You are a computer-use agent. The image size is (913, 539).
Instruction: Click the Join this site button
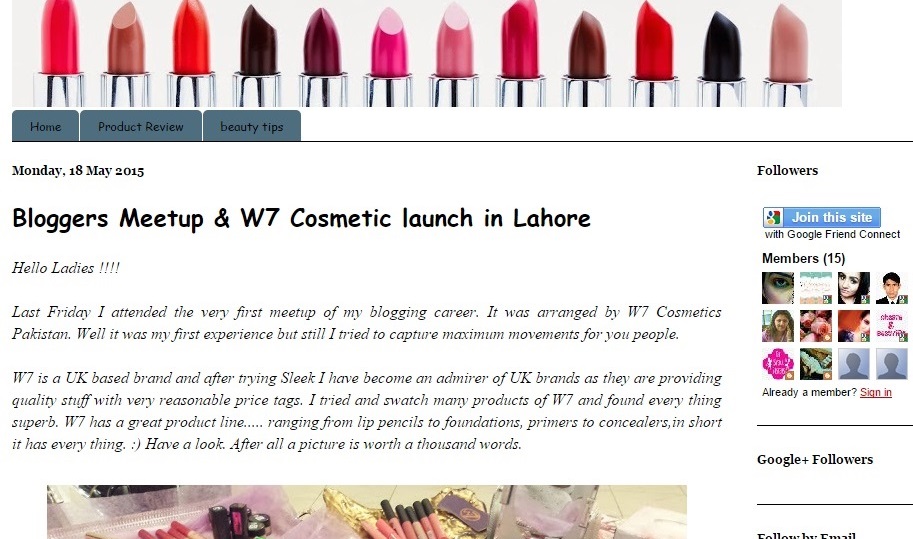822,217
